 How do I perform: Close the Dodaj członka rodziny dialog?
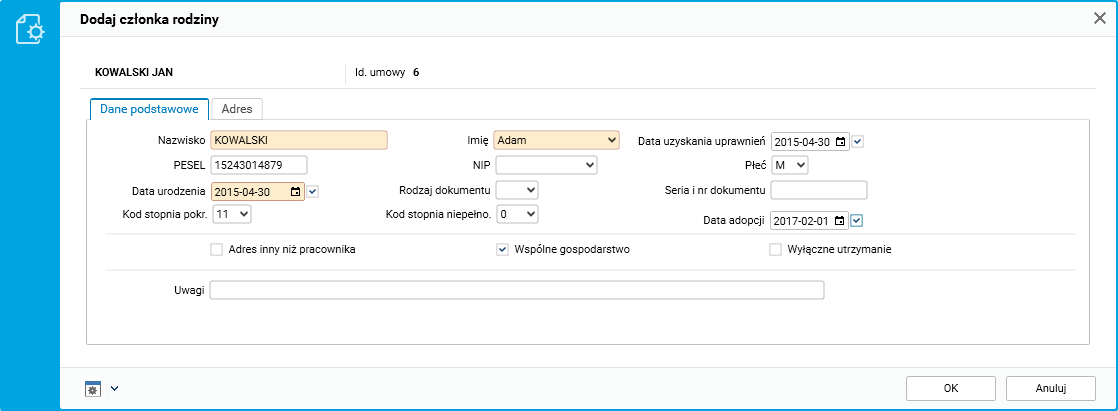point(1099,18)
